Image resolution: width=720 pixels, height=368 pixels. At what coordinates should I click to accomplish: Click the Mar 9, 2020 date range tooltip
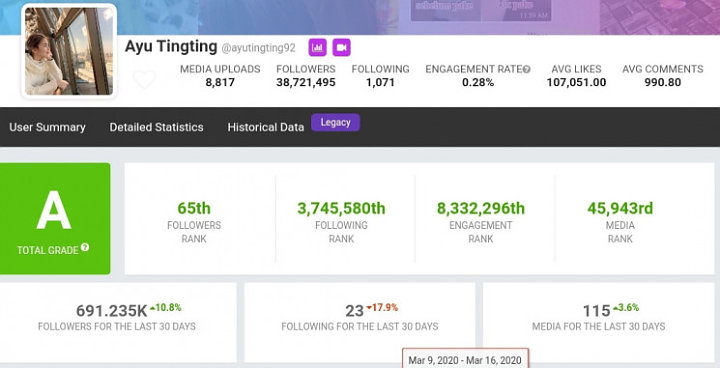(465, 358)
